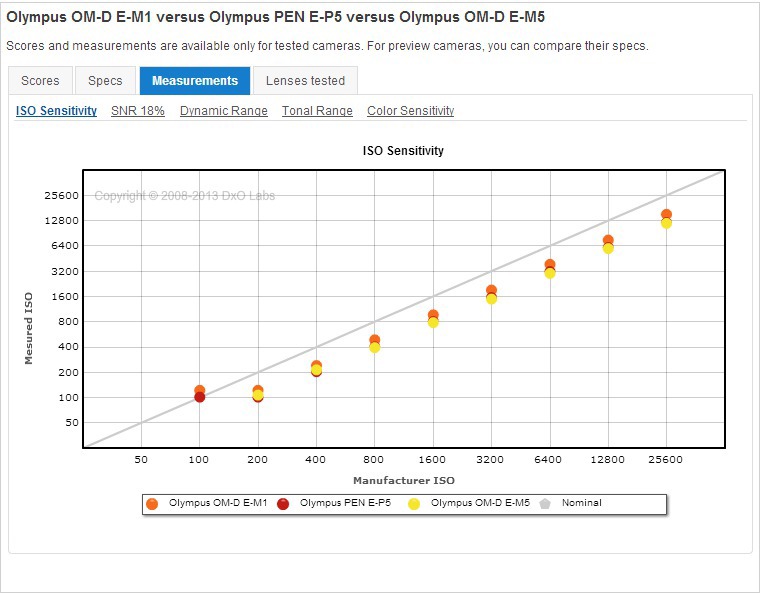
Task: Select the orange E-M1 point at ISO 3200
Action: [x=491, y=290]
